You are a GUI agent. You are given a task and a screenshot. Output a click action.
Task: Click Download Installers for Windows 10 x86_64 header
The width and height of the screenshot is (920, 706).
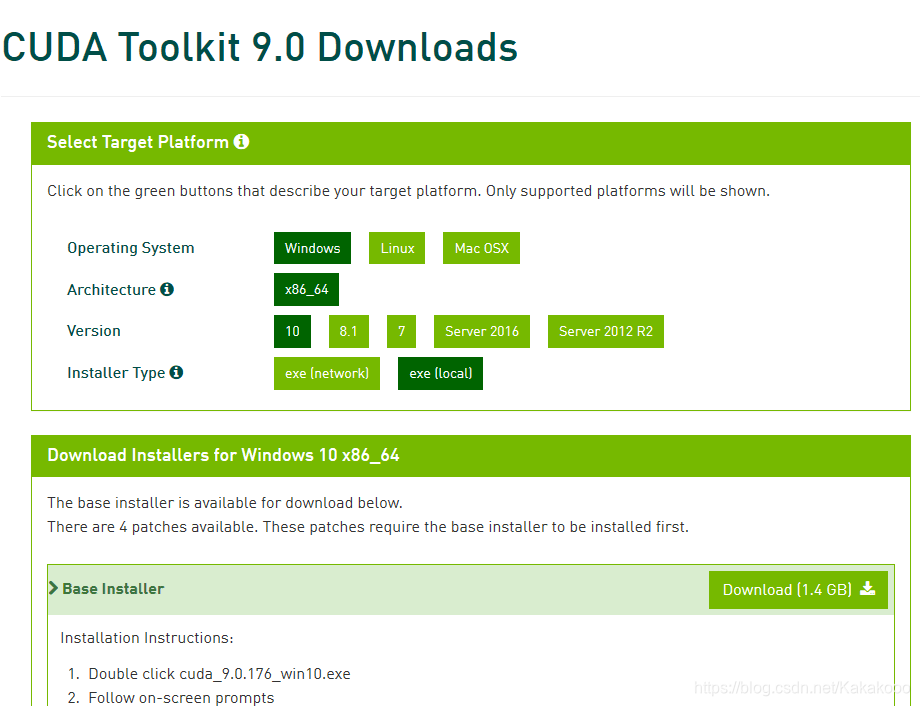[223, 455]
